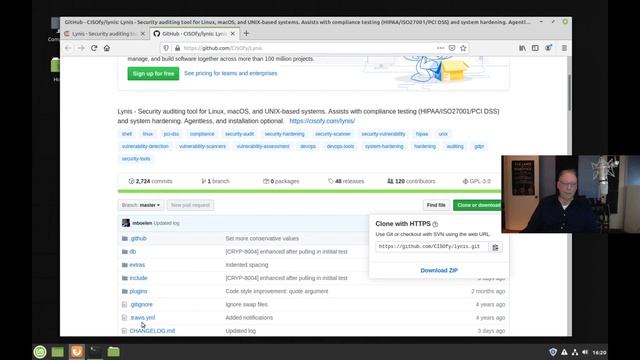
Task: Select the security-vulnerability topic tag
Action: coord(383,134)
